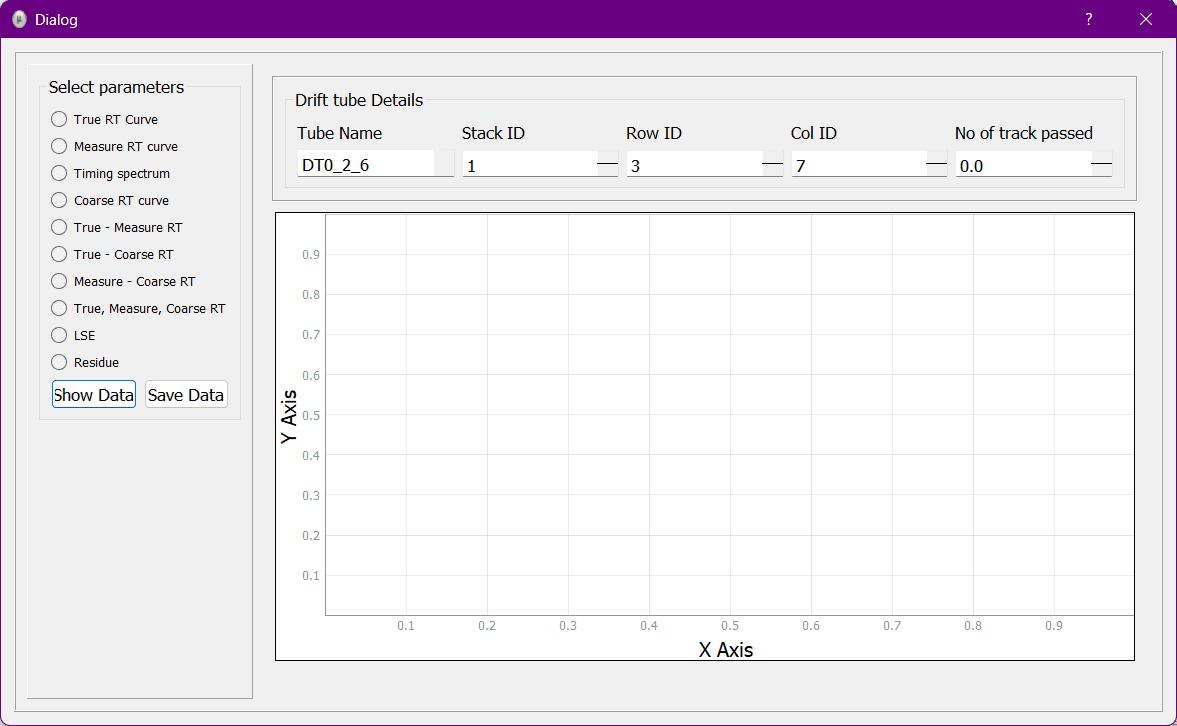
Task: Select True, Measure, Coarse RT option
Action: tap(138, 309)
